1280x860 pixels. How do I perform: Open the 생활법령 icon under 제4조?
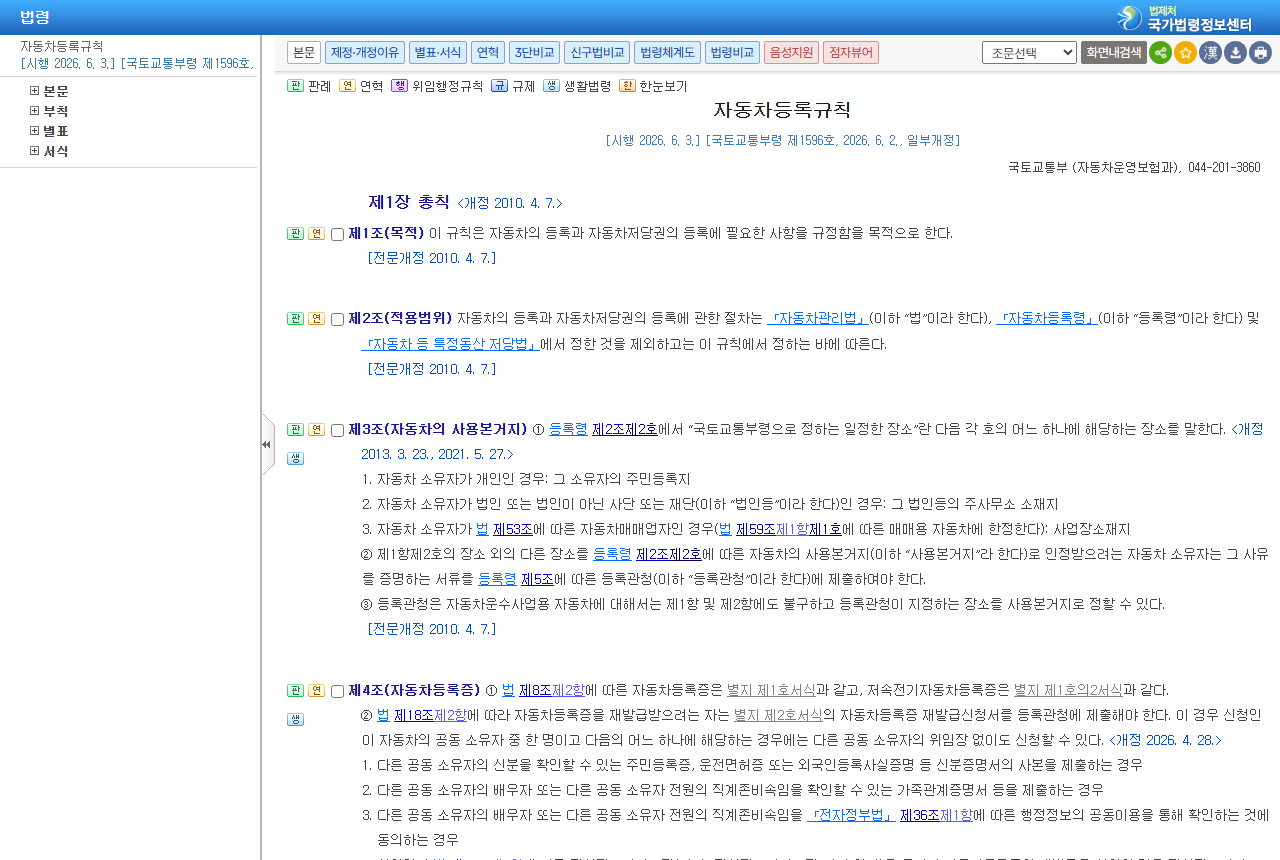point(295,719)
